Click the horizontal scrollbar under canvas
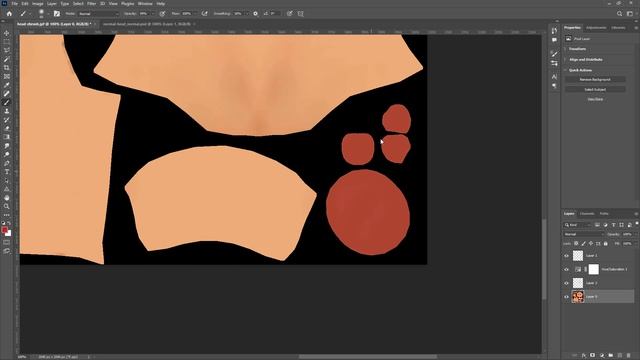Screen dimensions: 640x360 367,356
